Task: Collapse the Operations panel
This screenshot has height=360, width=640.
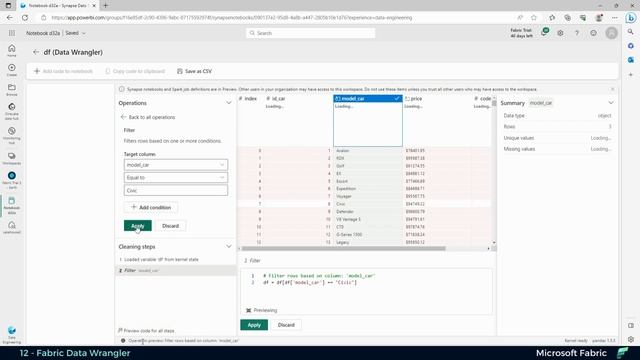Action: point(229,103)
